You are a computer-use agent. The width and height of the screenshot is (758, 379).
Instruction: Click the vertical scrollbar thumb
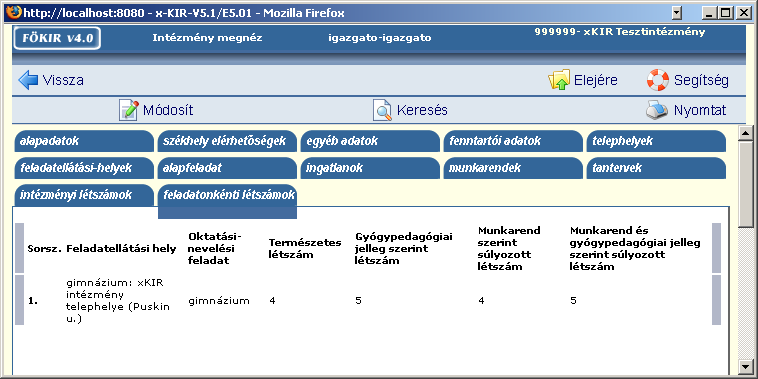click(745, 184)
